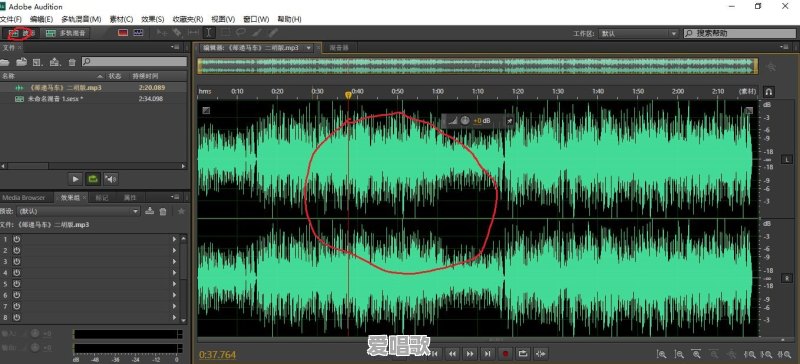
Task: Insert file into multitrack icon
Action: coord(55,62)
